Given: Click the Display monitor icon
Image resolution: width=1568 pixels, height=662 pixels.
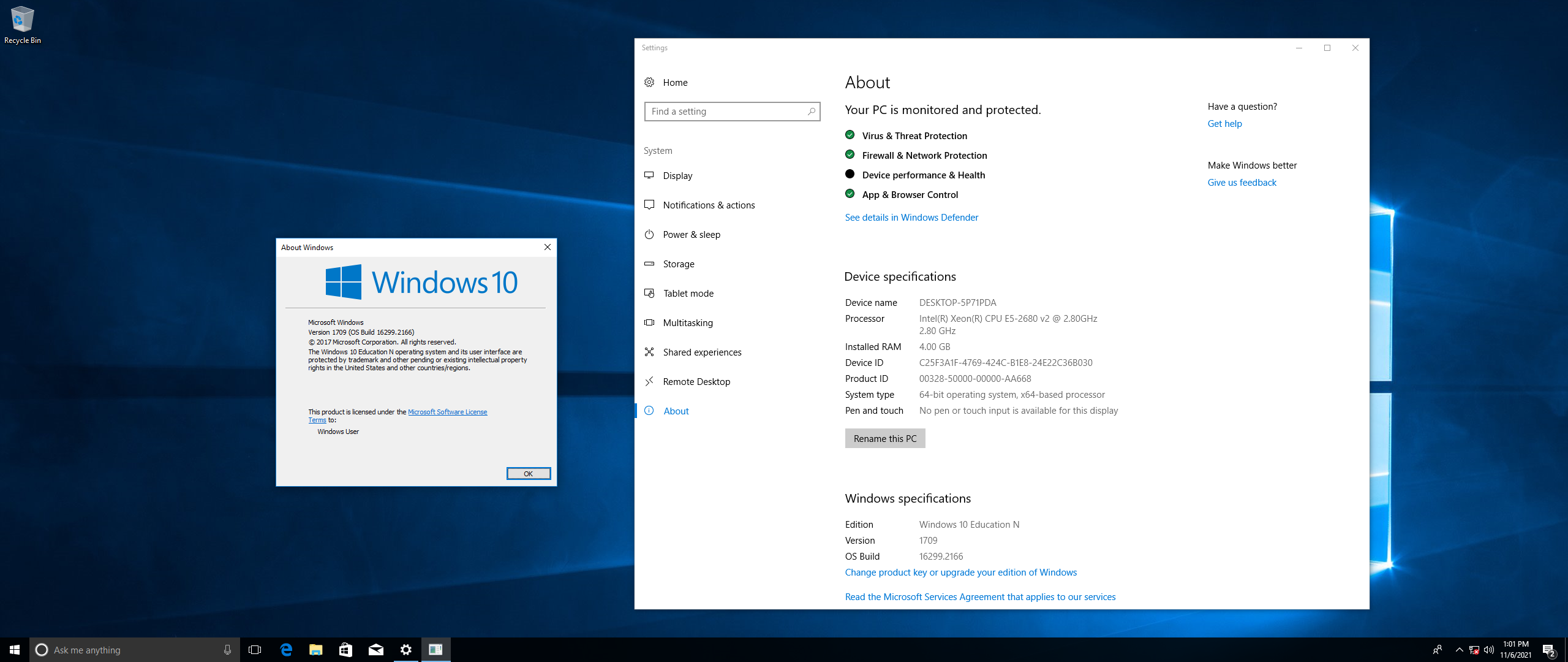Looking at the screenshot, I should tap(649, 175).
